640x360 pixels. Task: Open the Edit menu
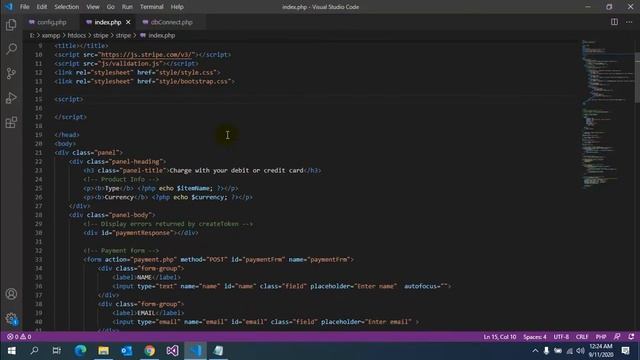(x=42, y=7)
